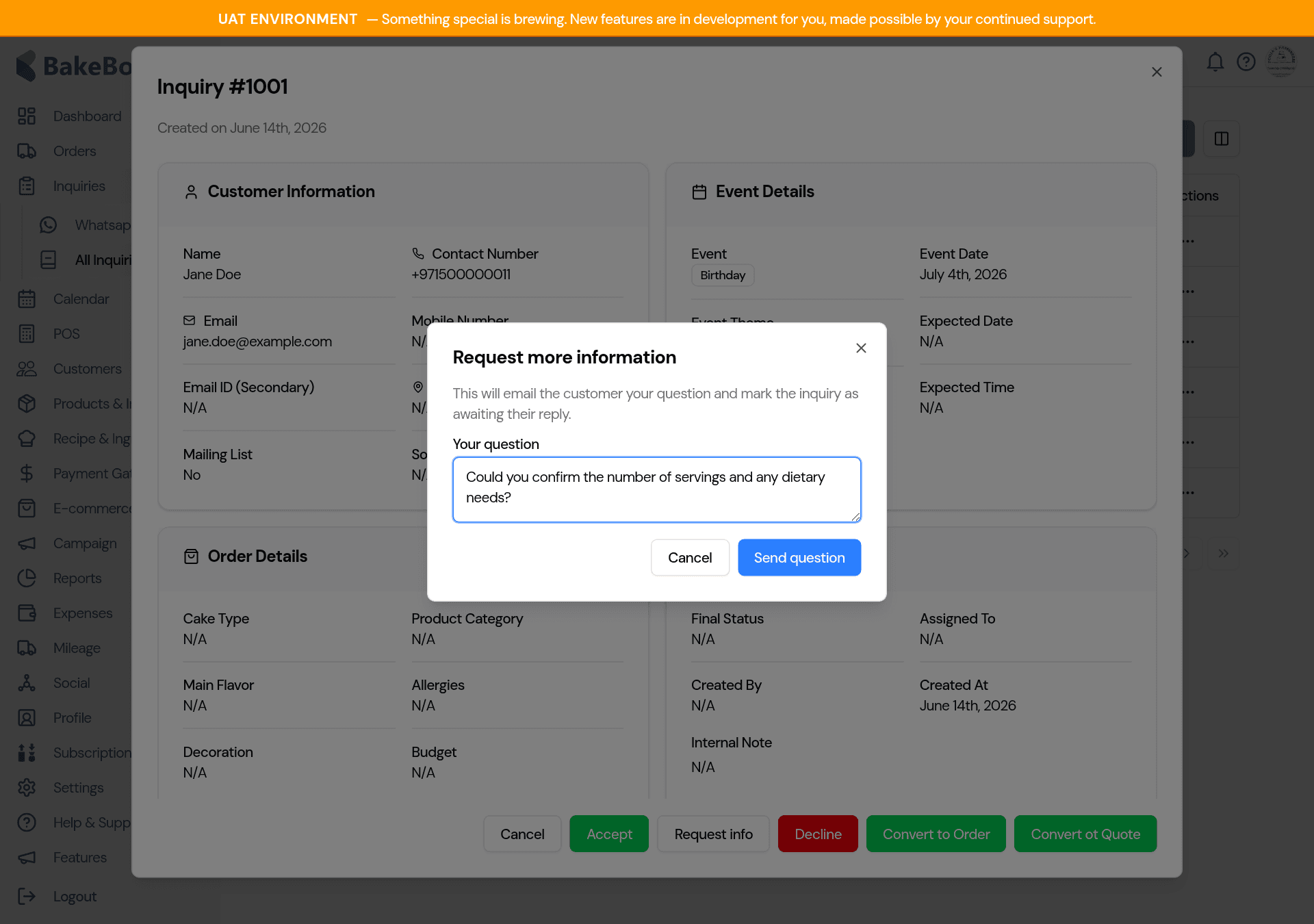
Task: Click the All Inquiries list icon
Action: (48, 260)
